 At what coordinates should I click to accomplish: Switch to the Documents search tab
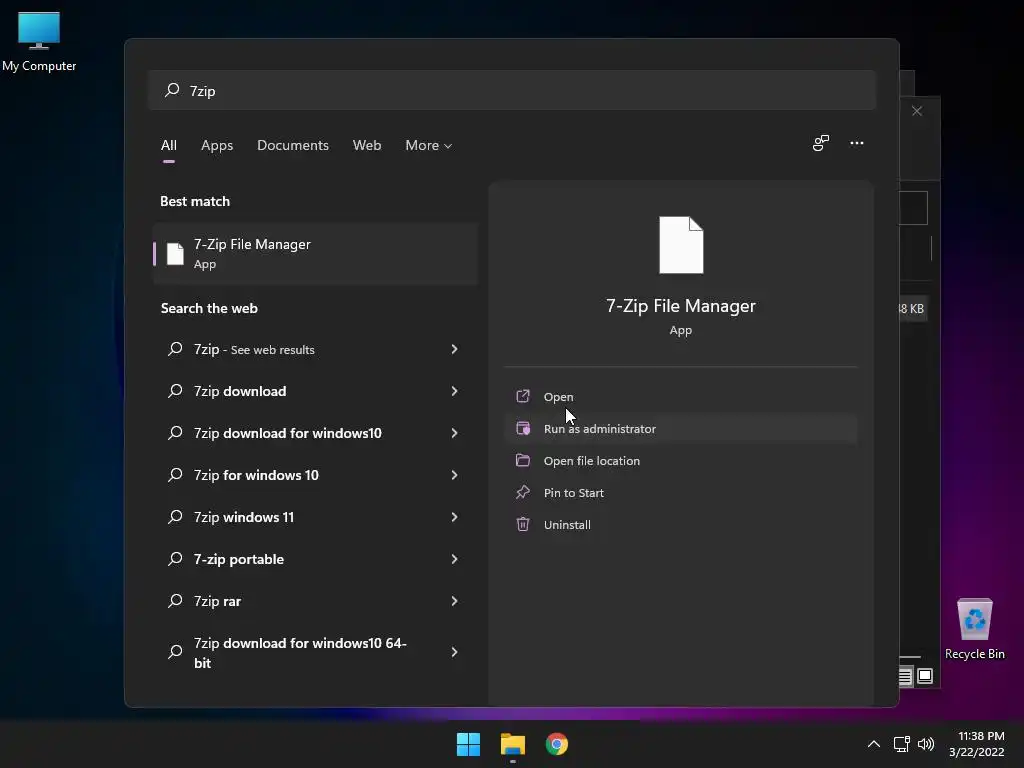(293, 145)
